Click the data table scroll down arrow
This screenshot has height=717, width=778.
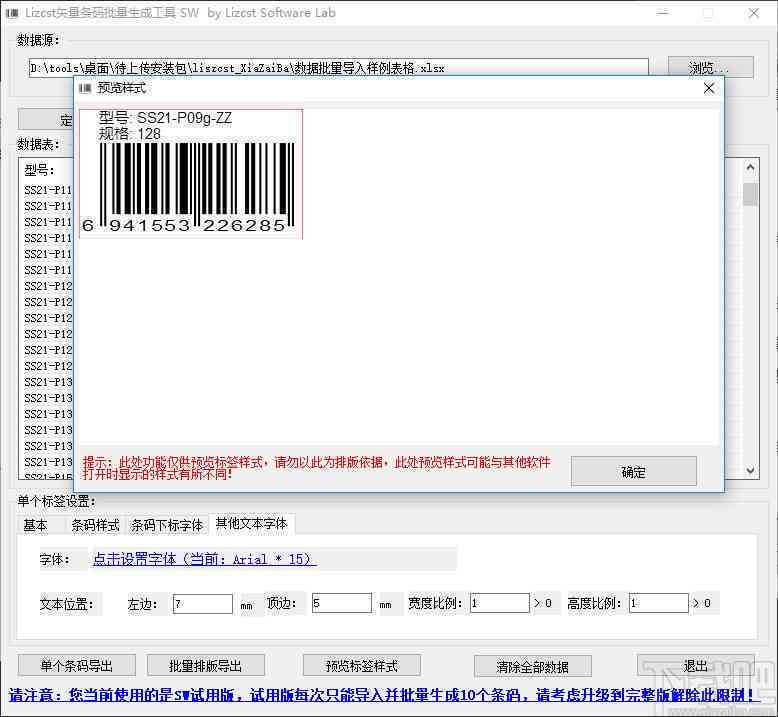750,470
